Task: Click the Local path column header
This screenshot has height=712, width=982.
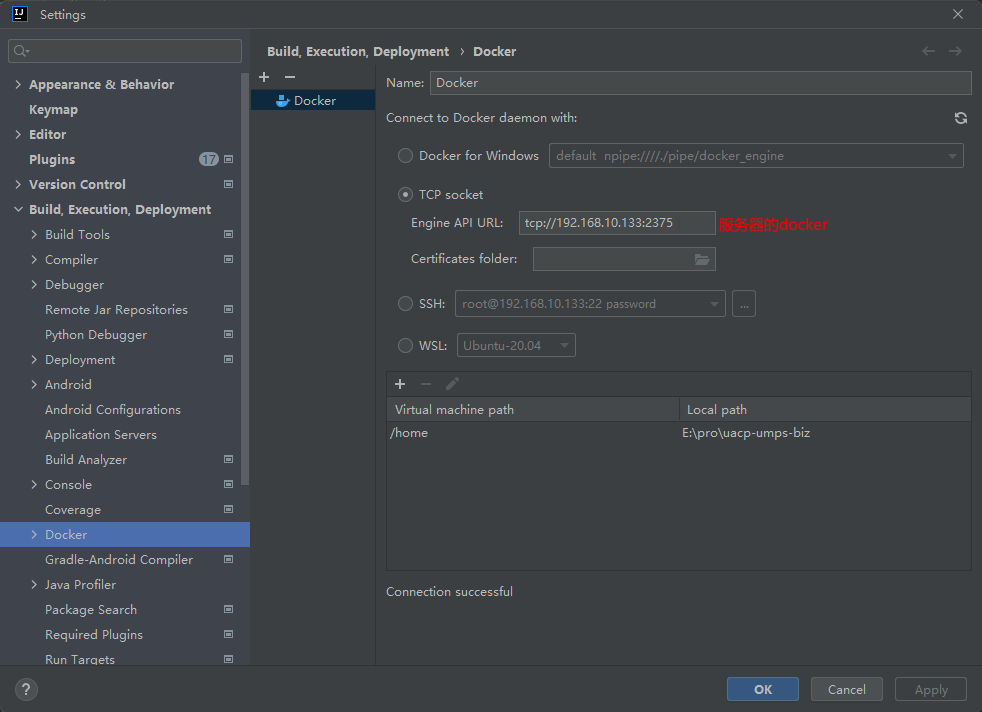Action: tap(825, 410)
